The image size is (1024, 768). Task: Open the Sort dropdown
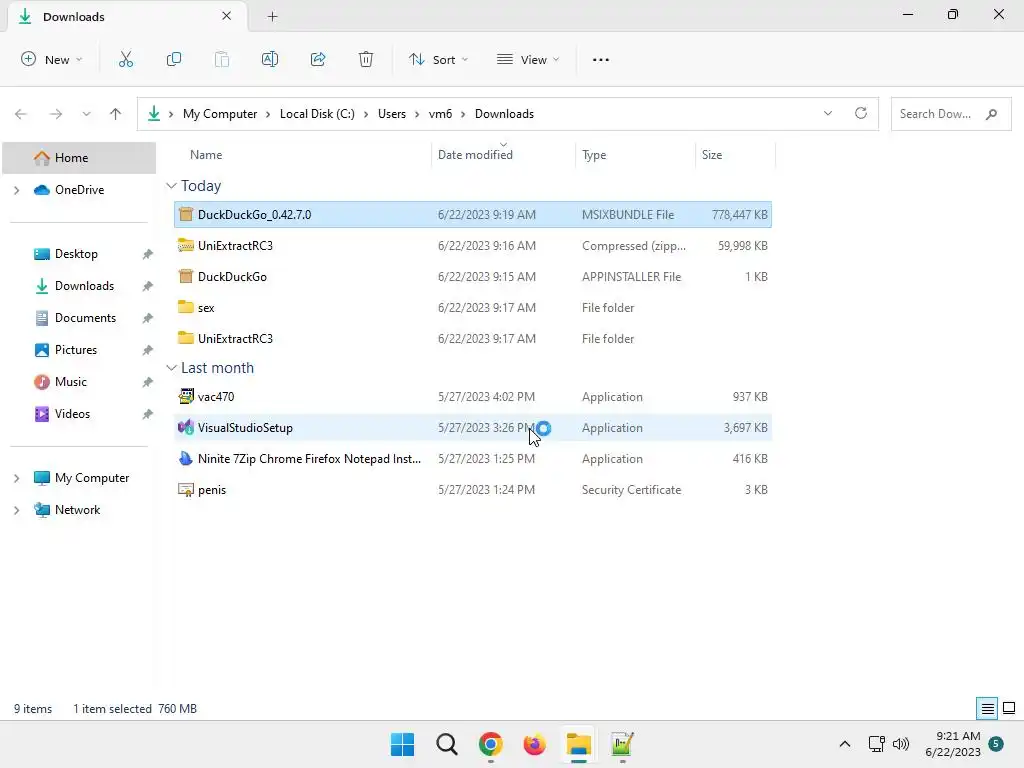[x=438, y=59]
